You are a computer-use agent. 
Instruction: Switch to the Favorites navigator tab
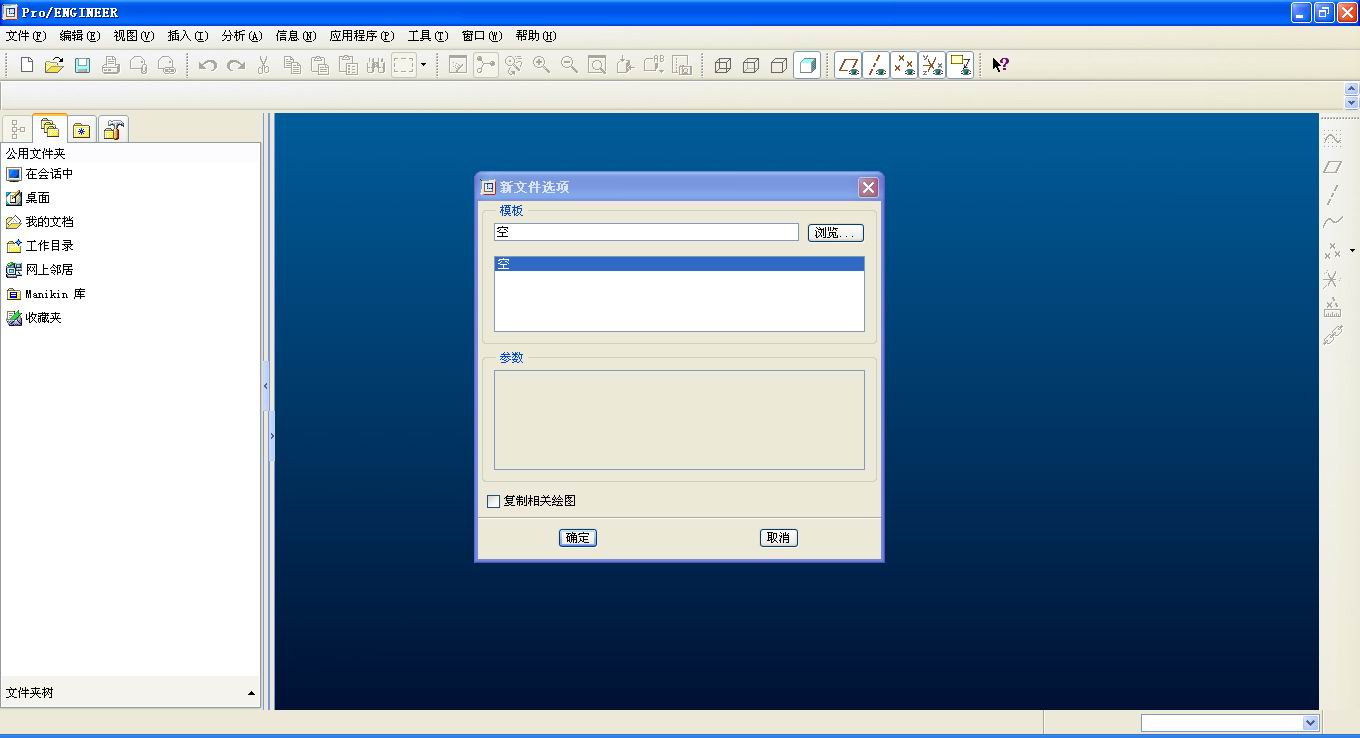point(82,130)
